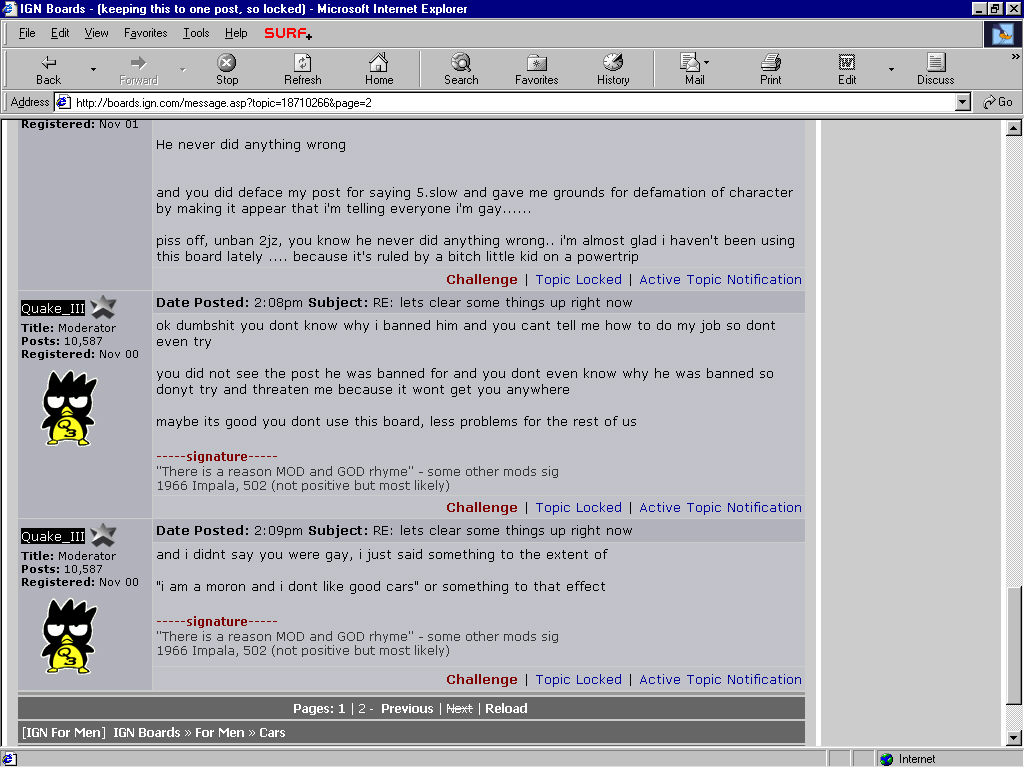Open the Back button history dropdown arrow
Image resolution: width=1024 pixels, height=768 pixels.
pyautogui.click(x=93, y=69)
